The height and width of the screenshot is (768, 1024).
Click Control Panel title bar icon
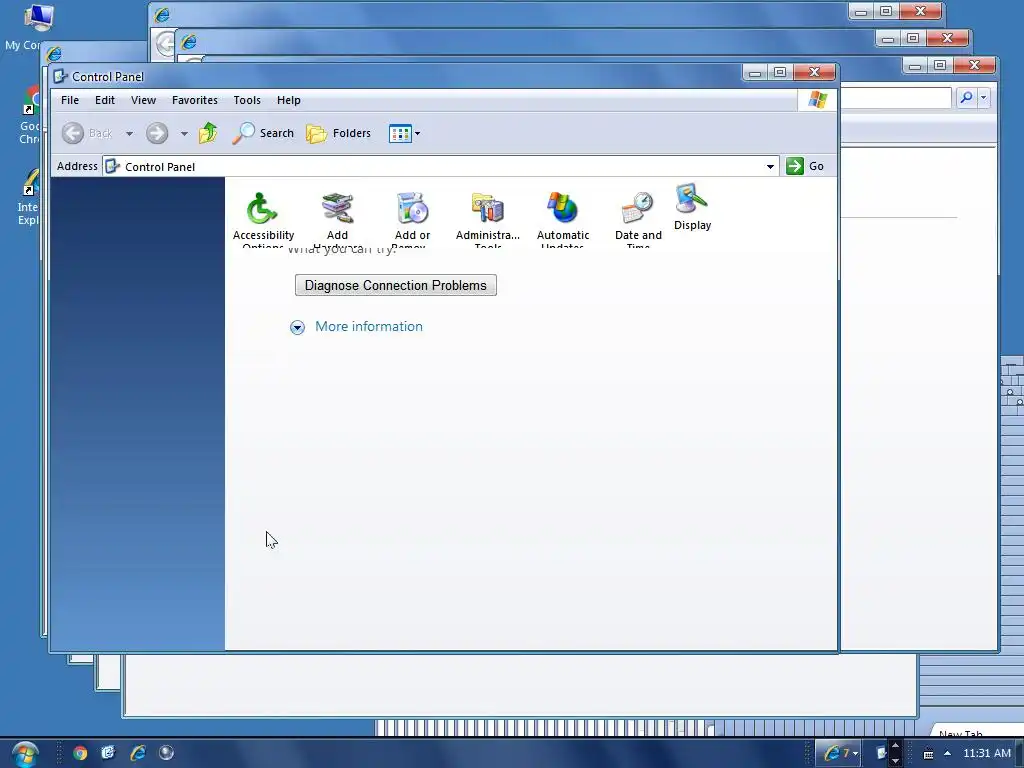[x=61, y=76]
